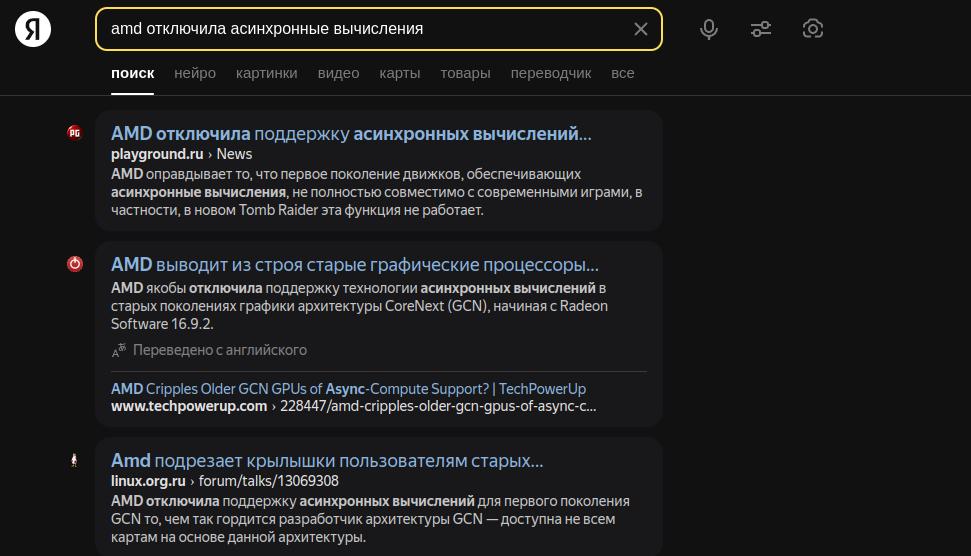Click playground.ru favicon beside first result
Image resolution: width=971 pixels, height=556 pixels.
point(75,133)
